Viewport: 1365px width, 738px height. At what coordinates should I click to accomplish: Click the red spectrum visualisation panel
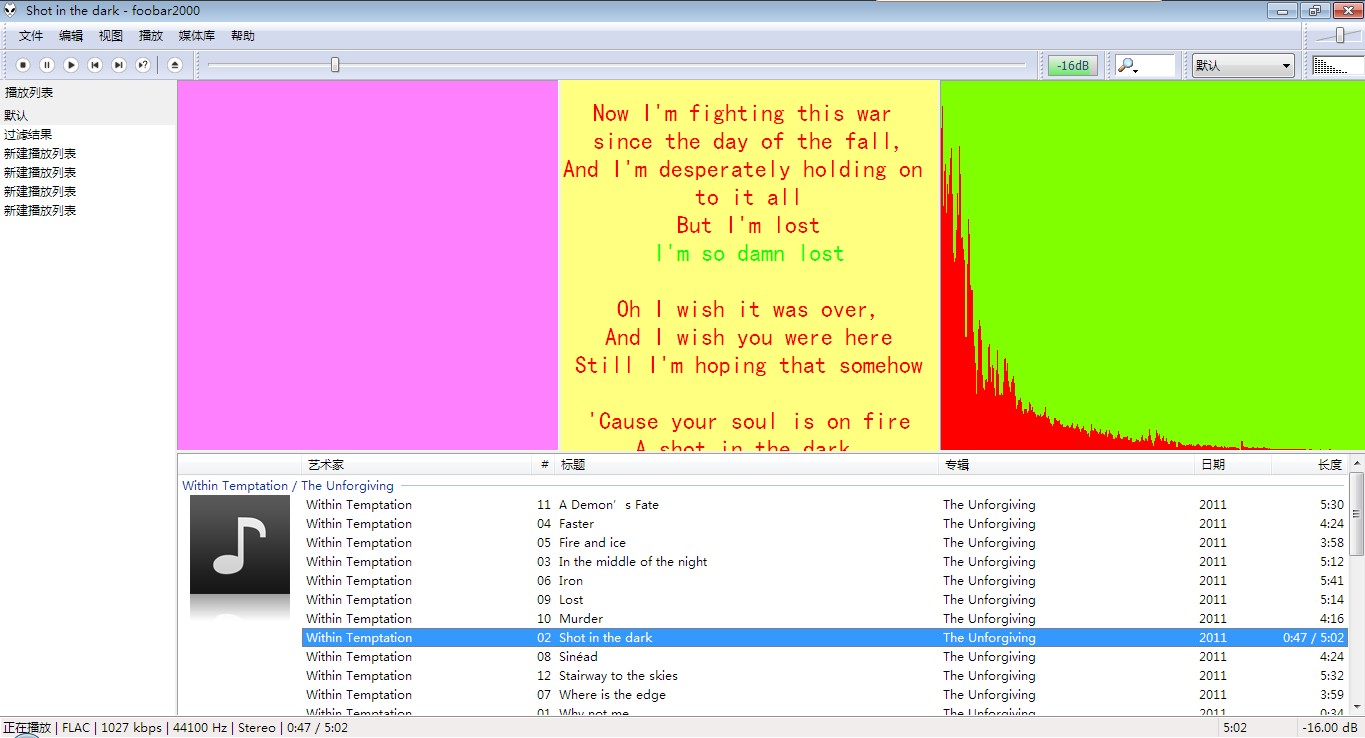(x=1153, y=265)
